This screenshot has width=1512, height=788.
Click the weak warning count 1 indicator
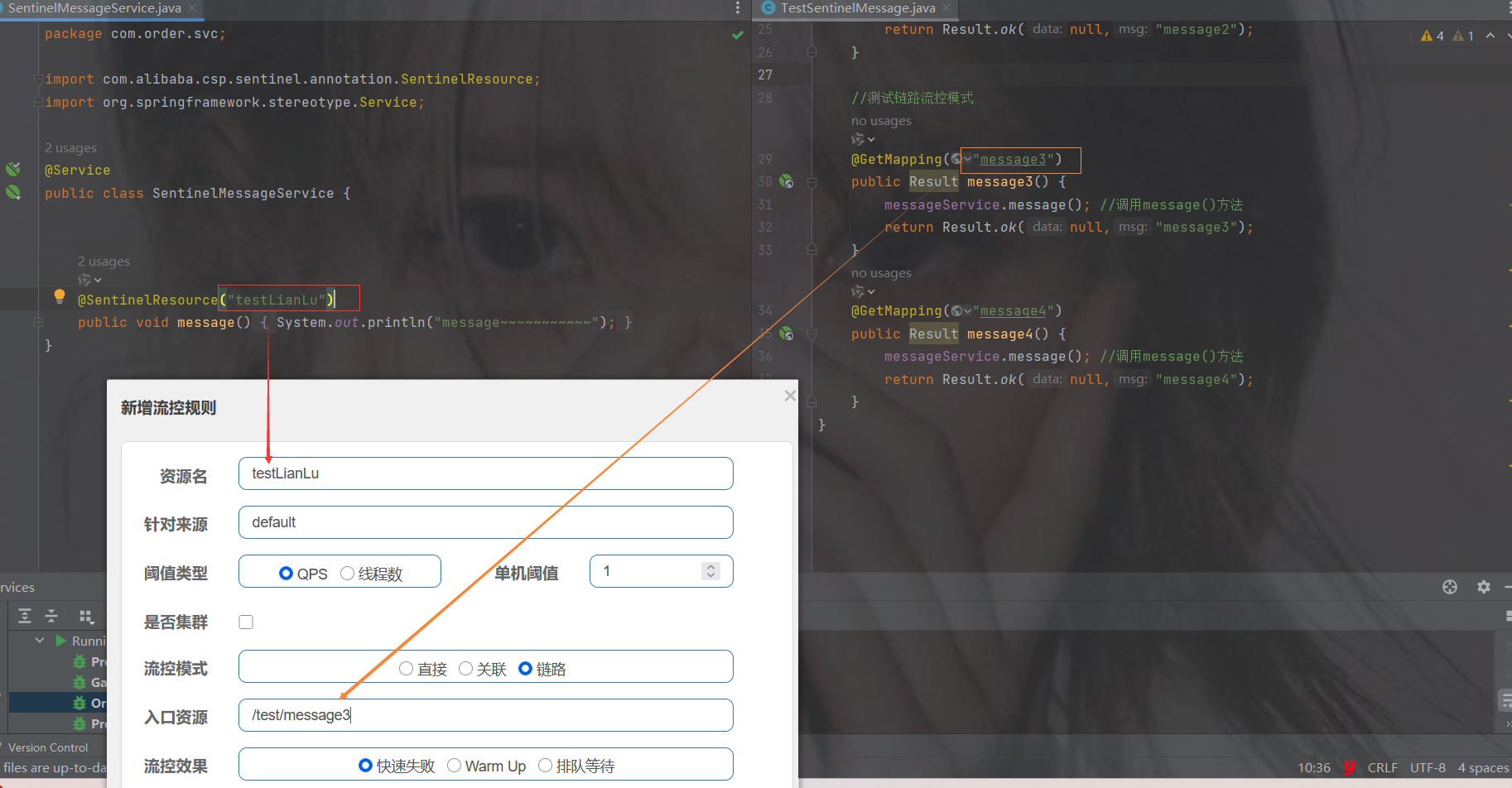tap(1464, 36)
